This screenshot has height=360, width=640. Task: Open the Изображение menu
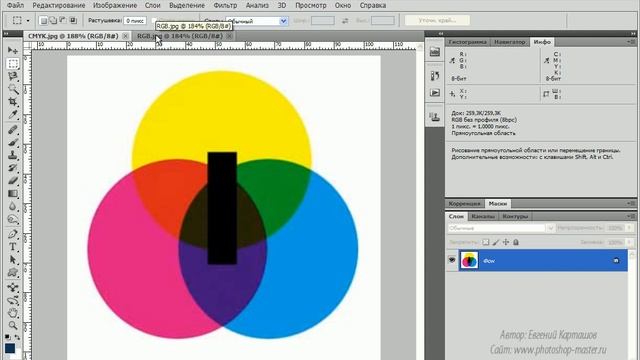coord(115,5)
